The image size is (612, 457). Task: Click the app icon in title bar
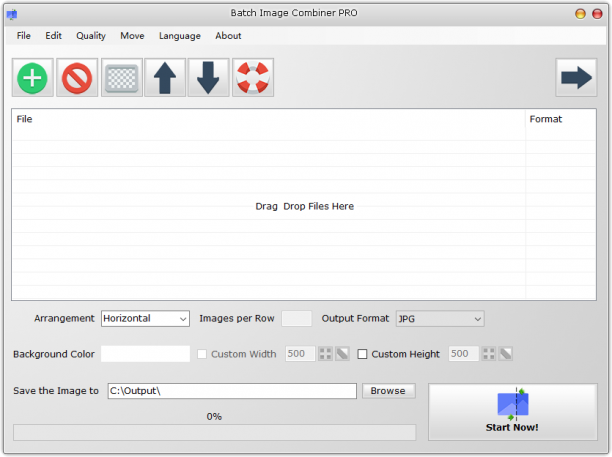coord(12,15)
